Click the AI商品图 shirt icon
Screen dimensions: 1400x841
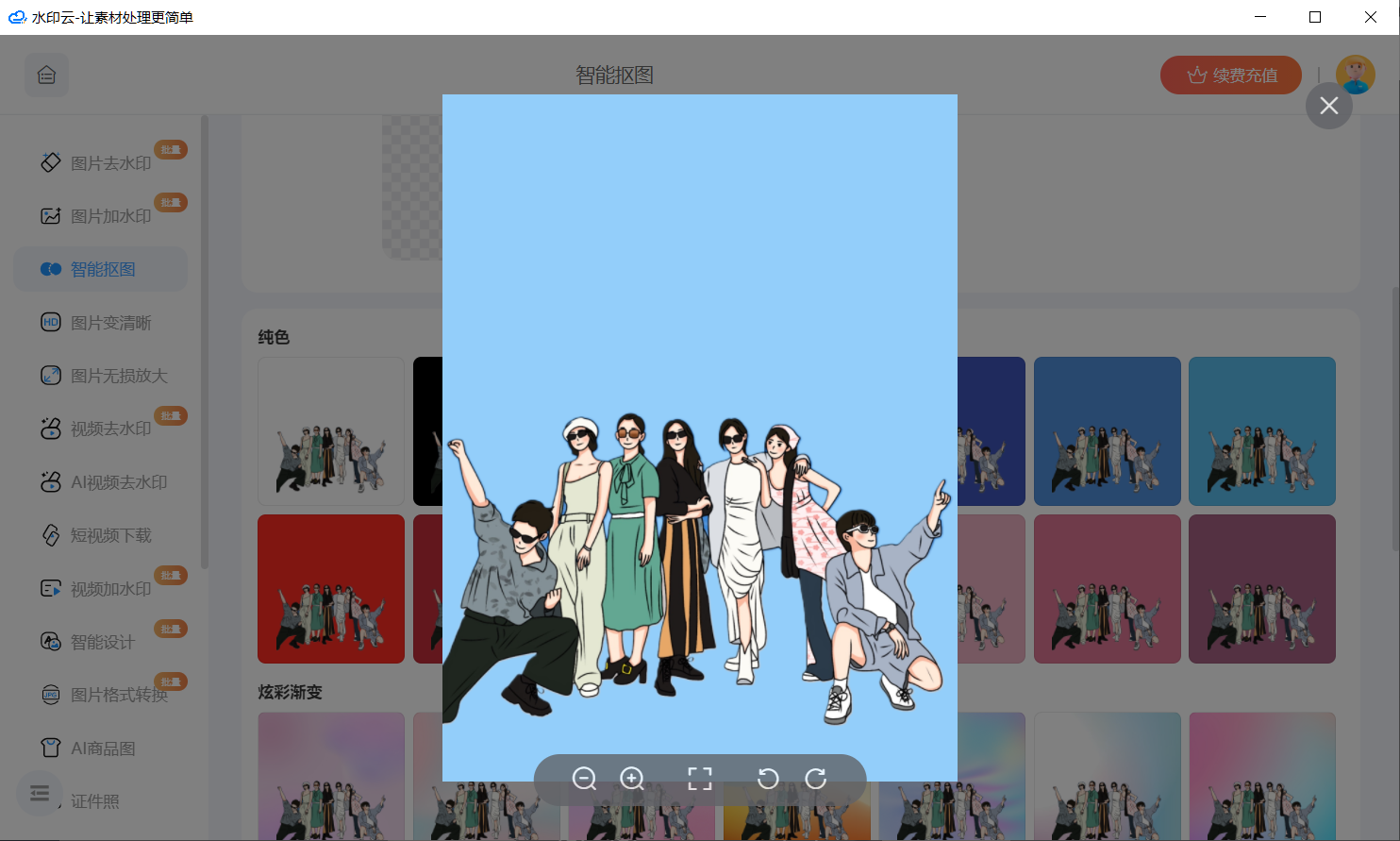51,748
